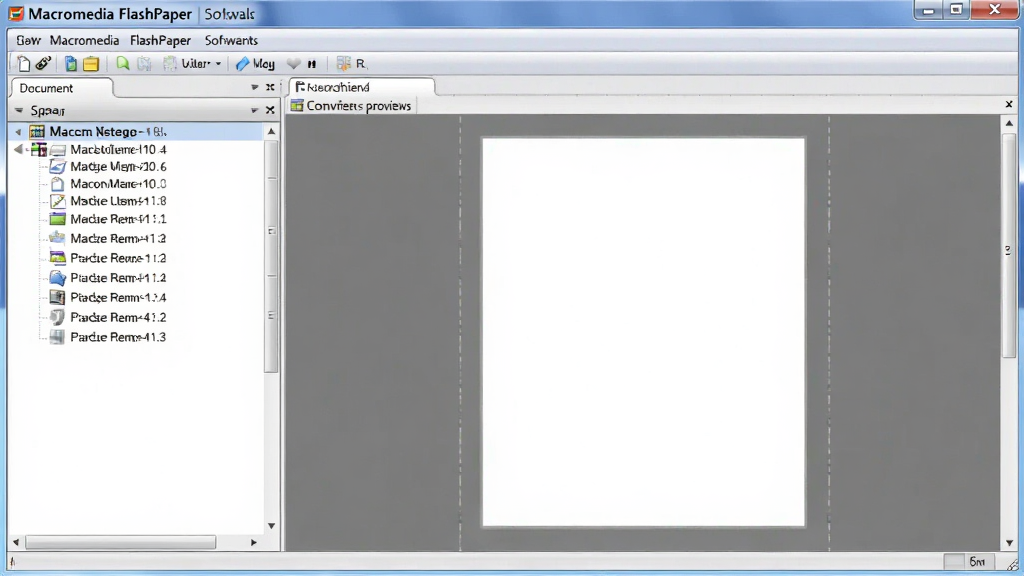
Task: Click the faded copy pages toolbar icon
Action: (x=144, y=63)
